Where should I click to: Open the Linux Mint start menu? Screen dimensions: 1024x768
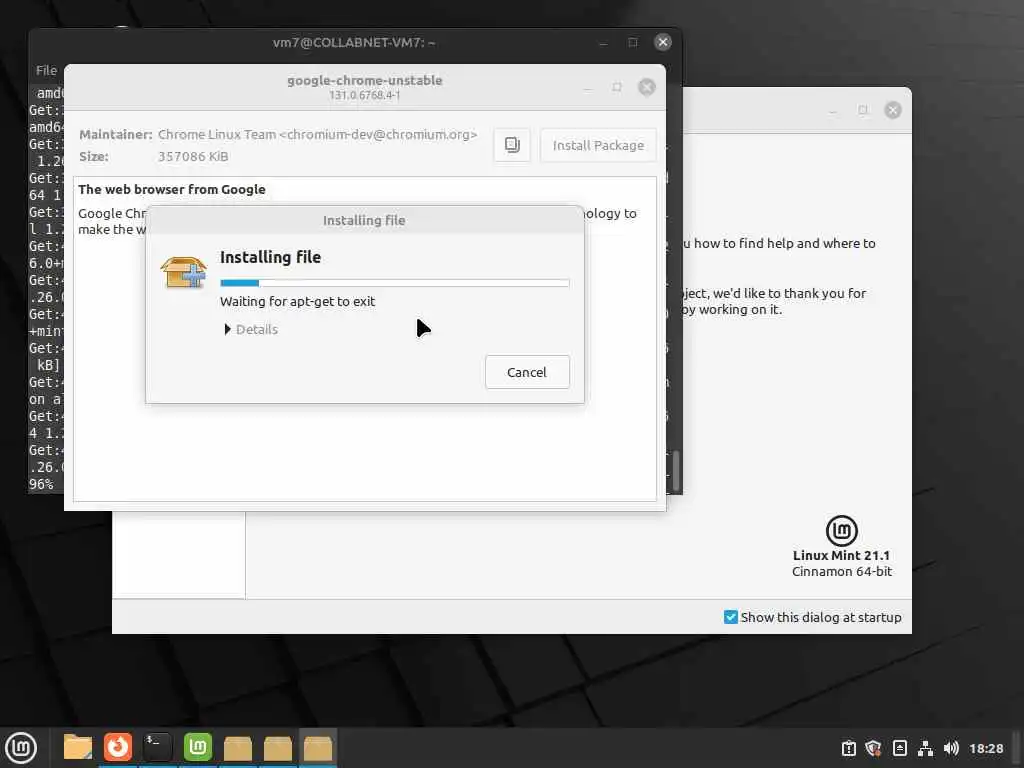coord(21,748)
